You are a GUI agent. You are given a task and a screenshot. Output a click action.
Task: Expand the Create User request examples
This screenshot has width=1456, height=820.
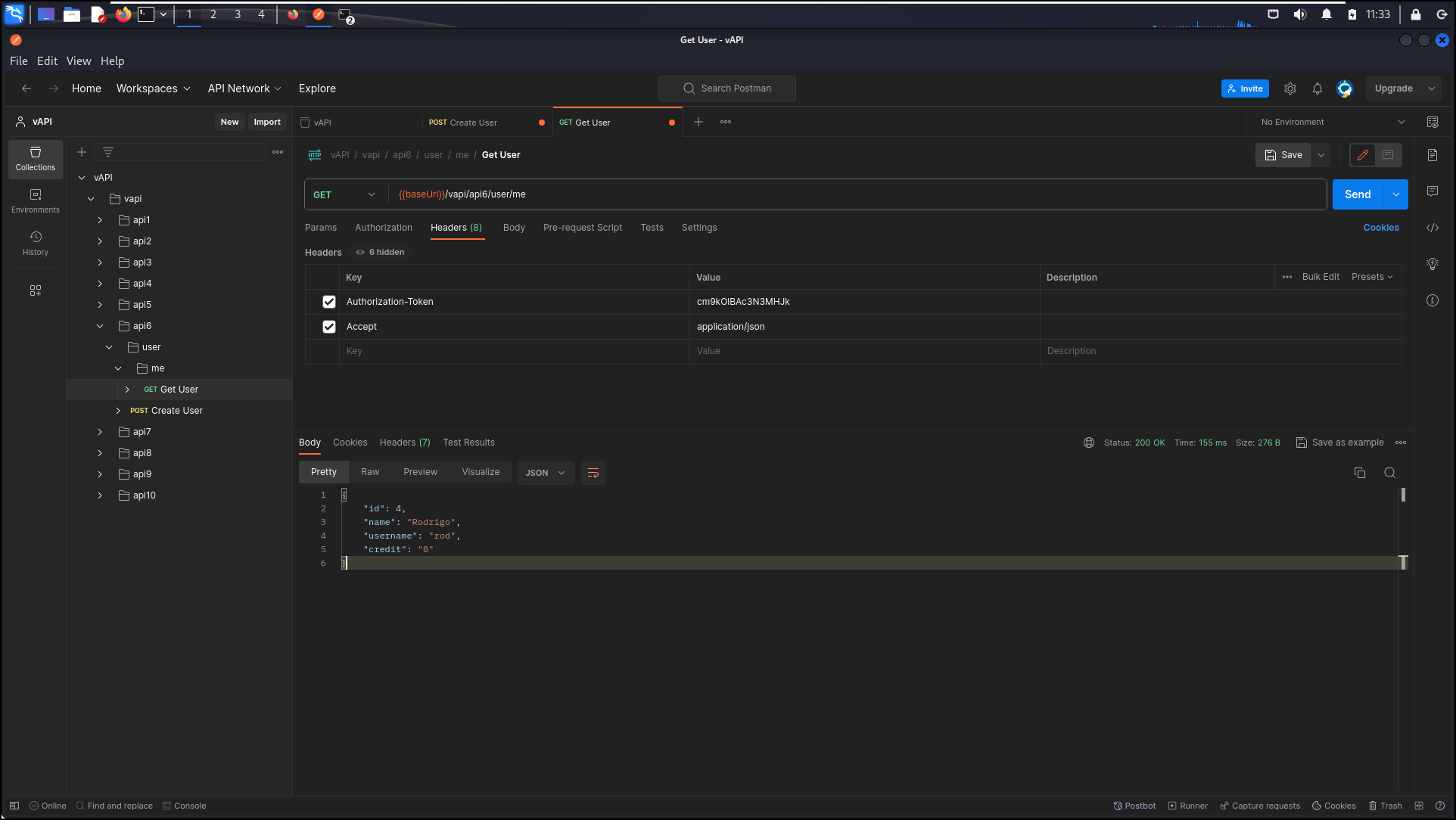click(x=118, y=411)
